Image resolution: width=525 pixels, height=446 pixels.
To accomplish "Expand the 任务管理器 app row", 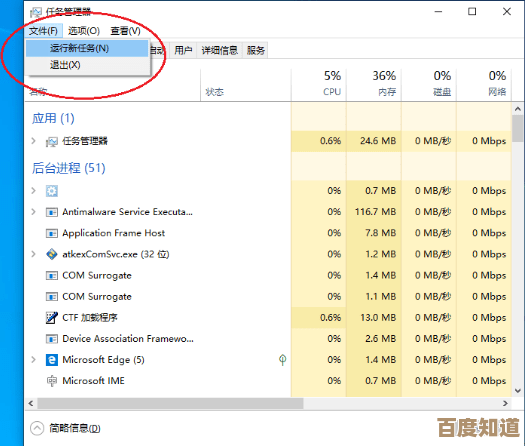I will tap(33, 141).
